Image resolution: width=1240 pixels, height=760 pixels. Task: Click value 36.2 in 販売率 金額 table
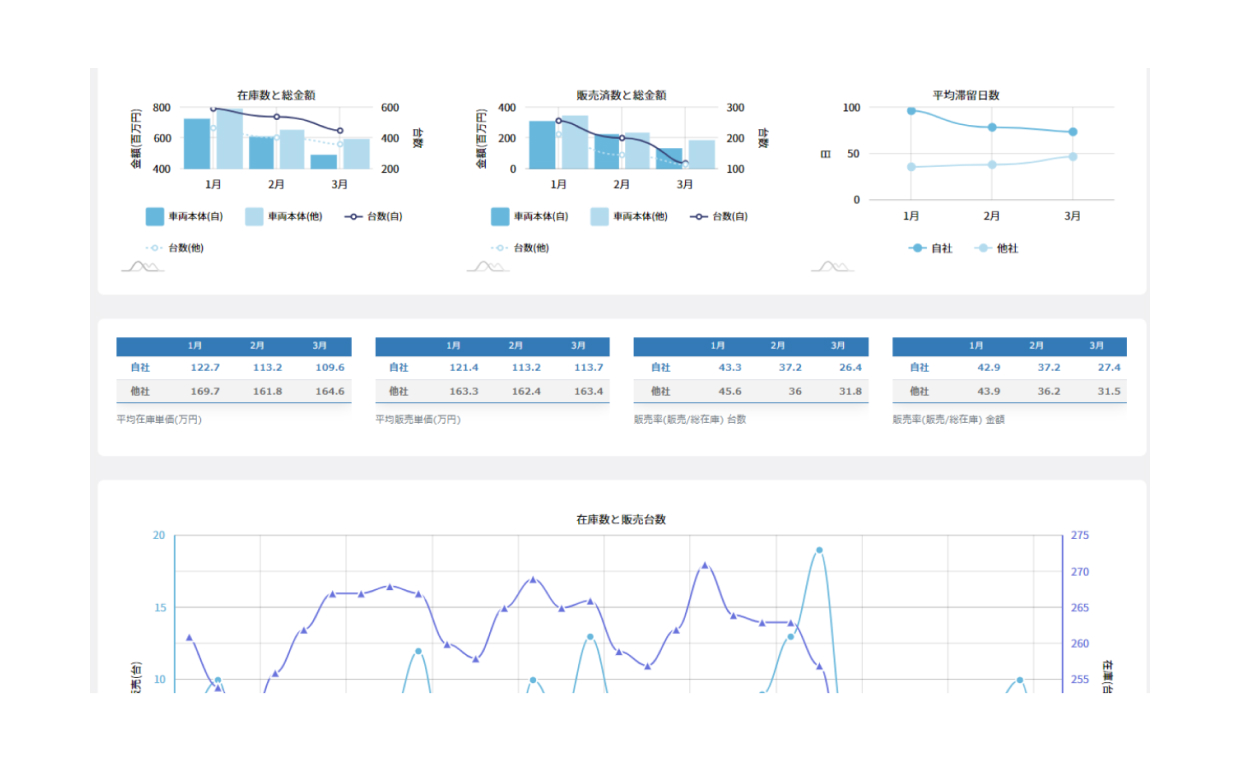1049,391
